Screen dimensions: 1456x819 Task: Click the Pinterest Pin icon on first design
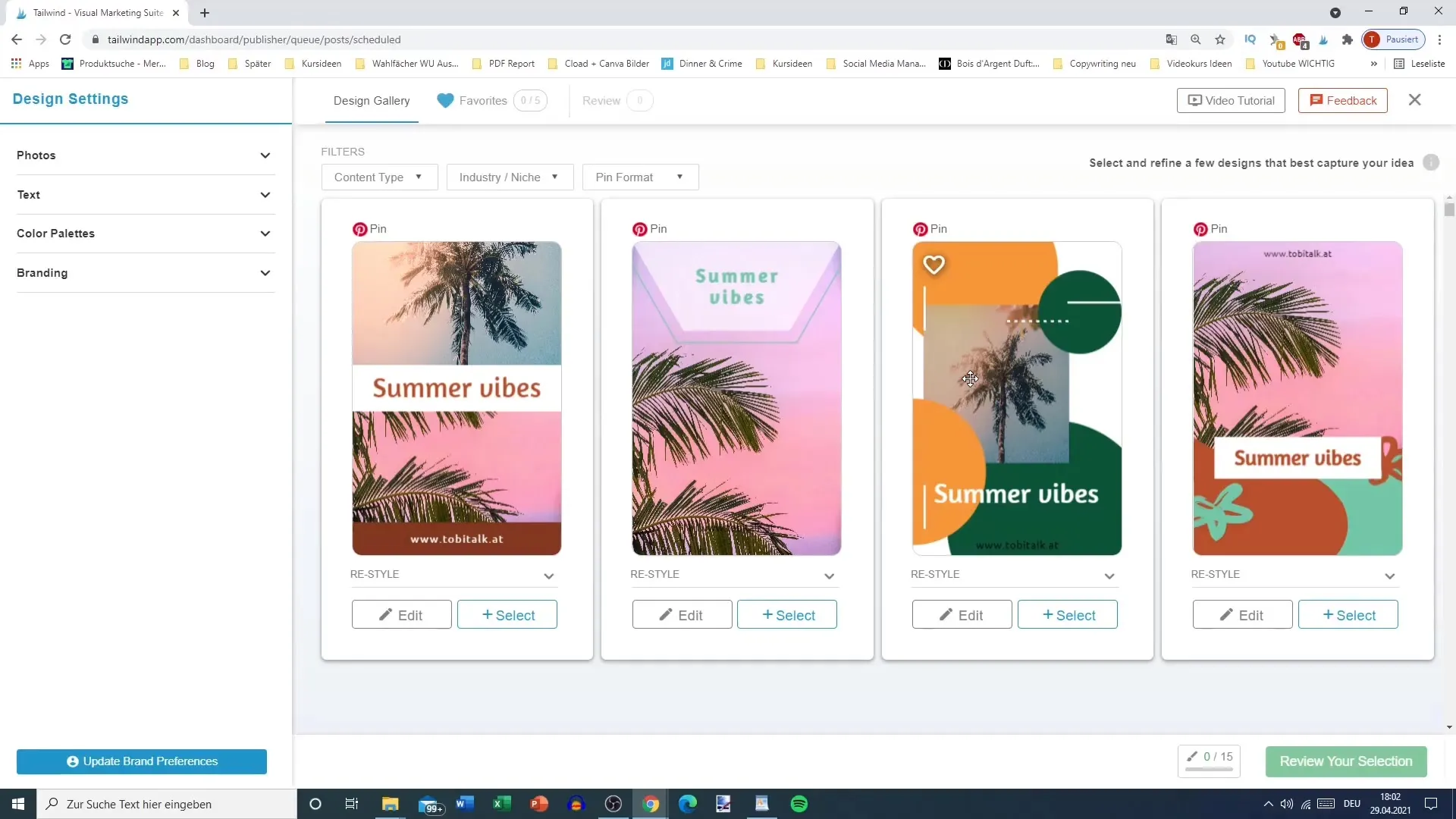tap(359, 228)
